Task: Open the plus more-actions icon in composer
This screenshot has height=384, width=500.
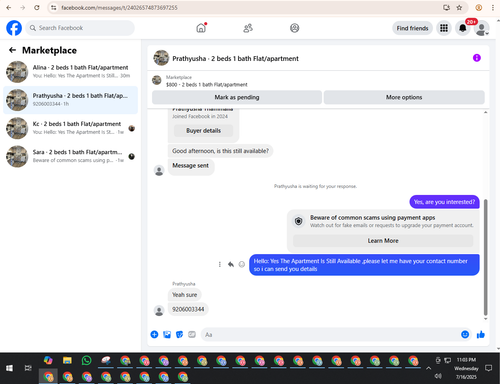Action: (154, 334)
